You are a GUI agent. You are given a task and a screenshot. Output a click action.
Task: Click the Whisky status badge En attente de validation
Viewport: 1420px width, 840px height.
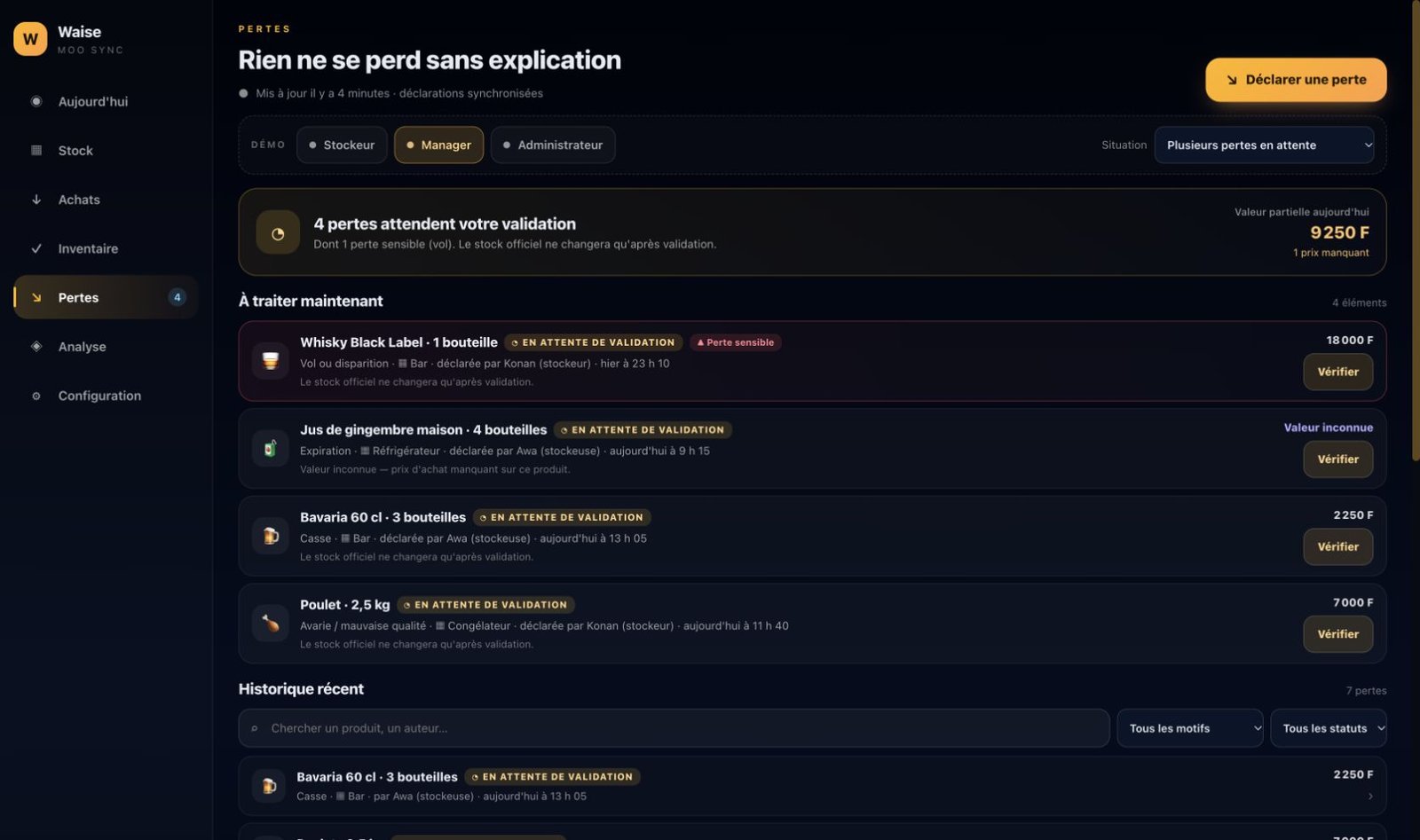(x=593, y=342)
